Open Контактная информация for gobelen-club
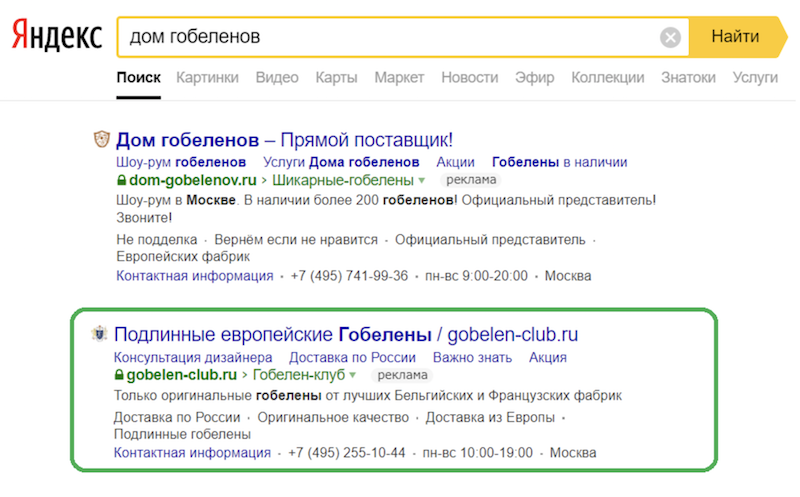Image resolution: width=800 pixels, height=497 pixels. click(192, 453)
